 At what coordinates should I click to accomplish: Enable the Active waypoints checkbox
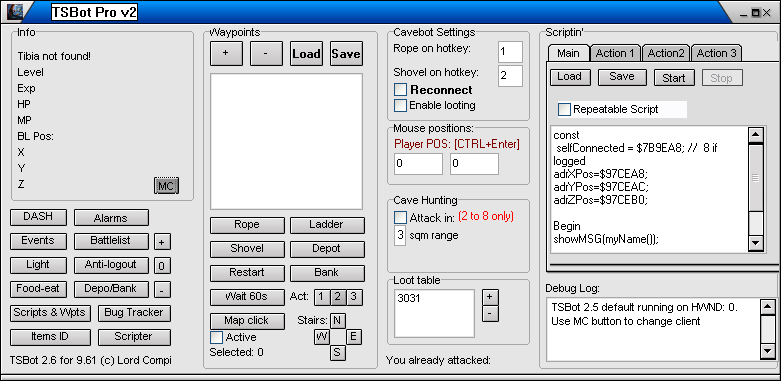217,337
